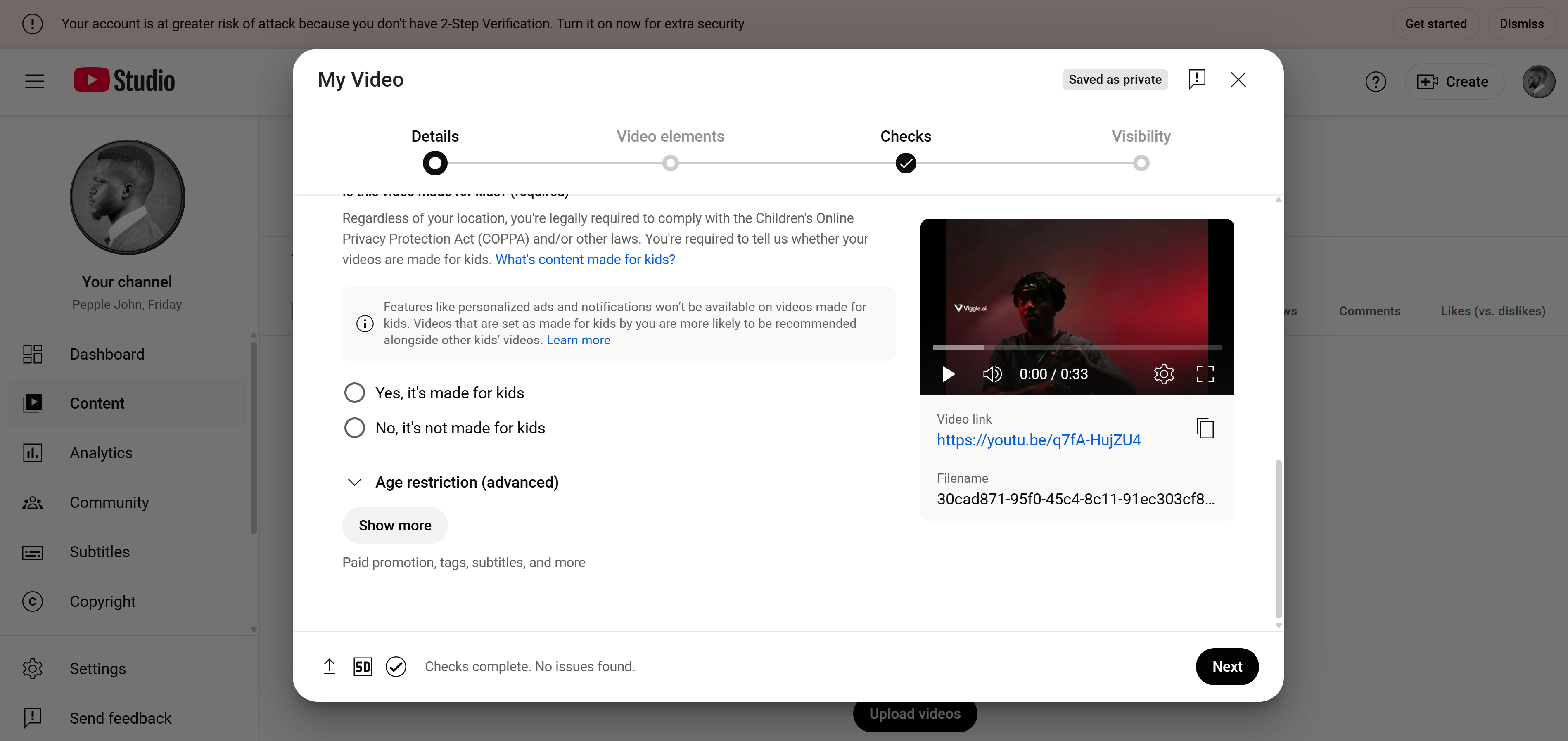Click the Next button
The image size is (1568, 741).
click(1226, 666)
